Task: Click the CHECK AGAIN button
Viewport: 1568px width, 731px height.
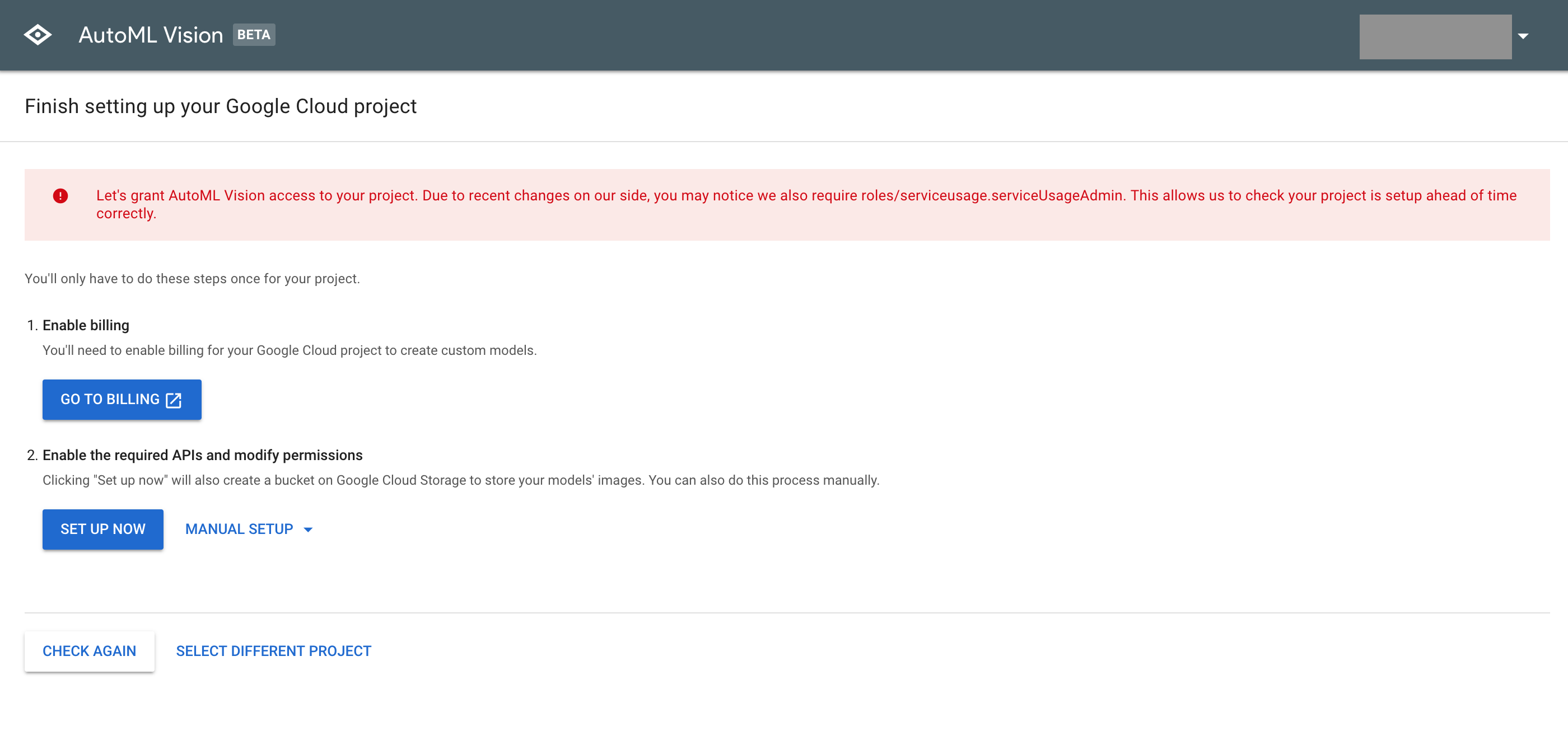Action: (x=90, y=652)
